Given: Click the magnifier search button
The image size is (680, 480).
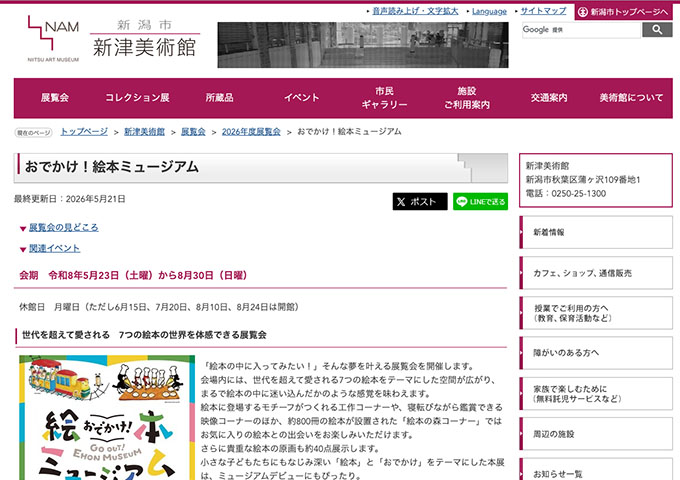Looking at the screenshot, I should 657,29.
